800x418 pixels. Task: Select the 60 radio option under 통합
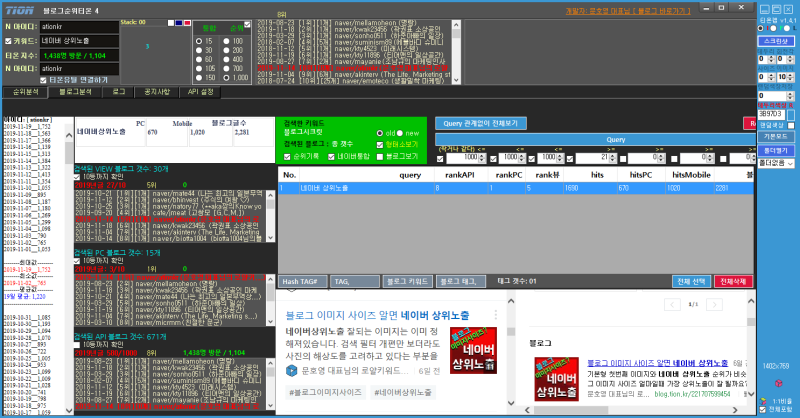199,59
